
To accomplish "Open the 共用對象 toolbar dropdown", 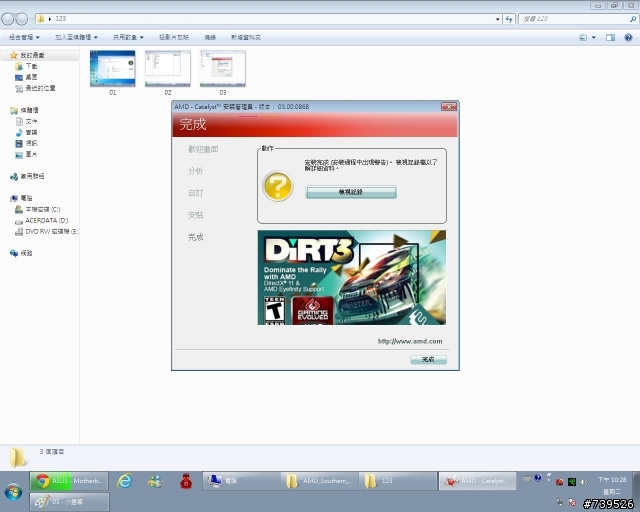I will [128, 37].
